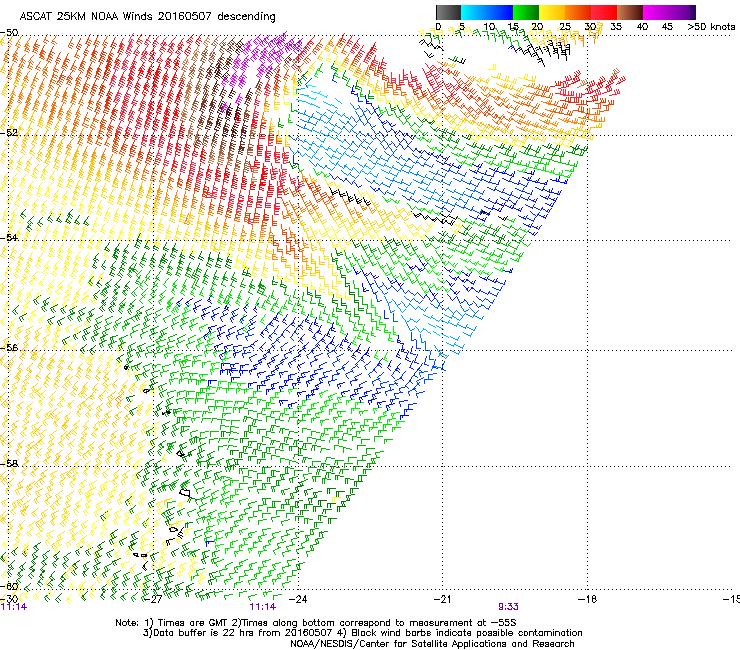740x650 pixels.
Task: Click the legend value 45
Action: pyautogui.click(x=667, y=27)
